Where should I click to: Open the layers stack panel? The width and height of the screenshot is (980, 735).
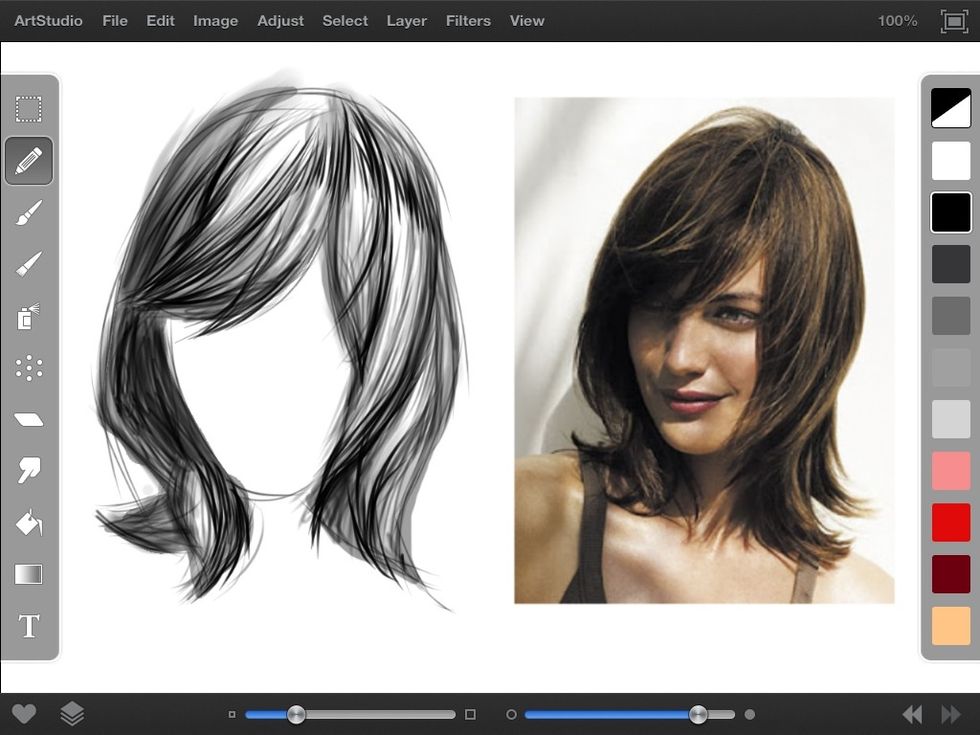pos(72,714)
